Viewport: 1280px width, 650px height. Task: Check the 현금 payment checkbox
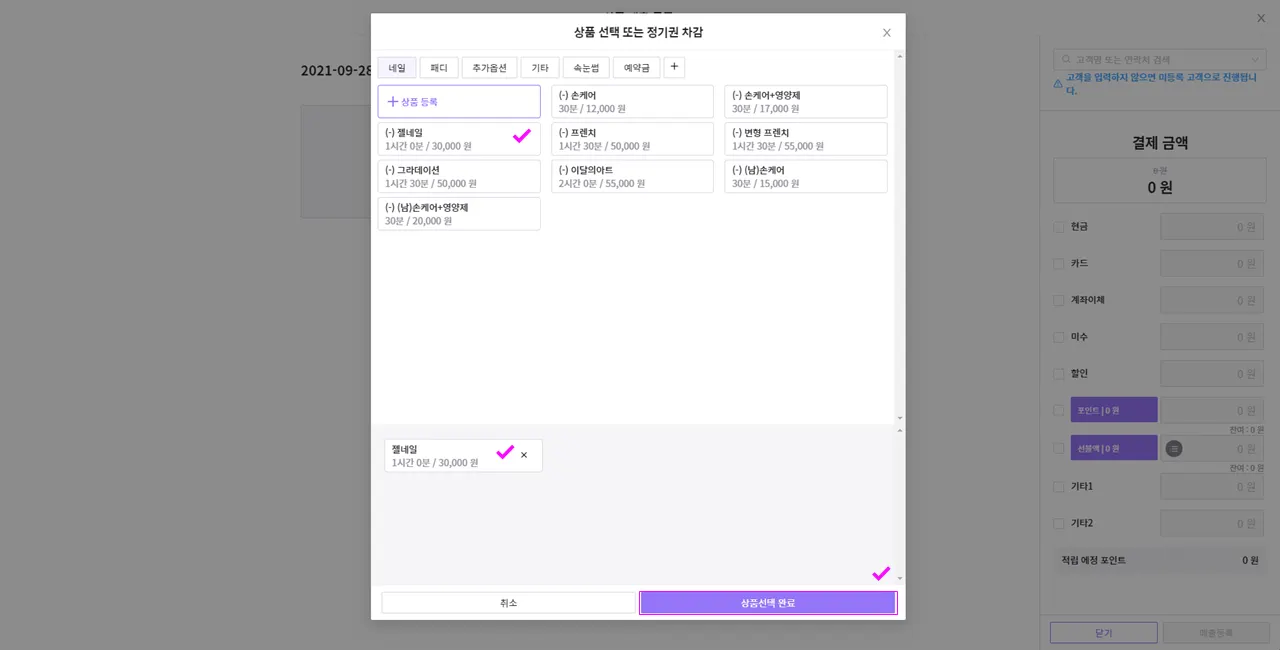coord(1059,227)
